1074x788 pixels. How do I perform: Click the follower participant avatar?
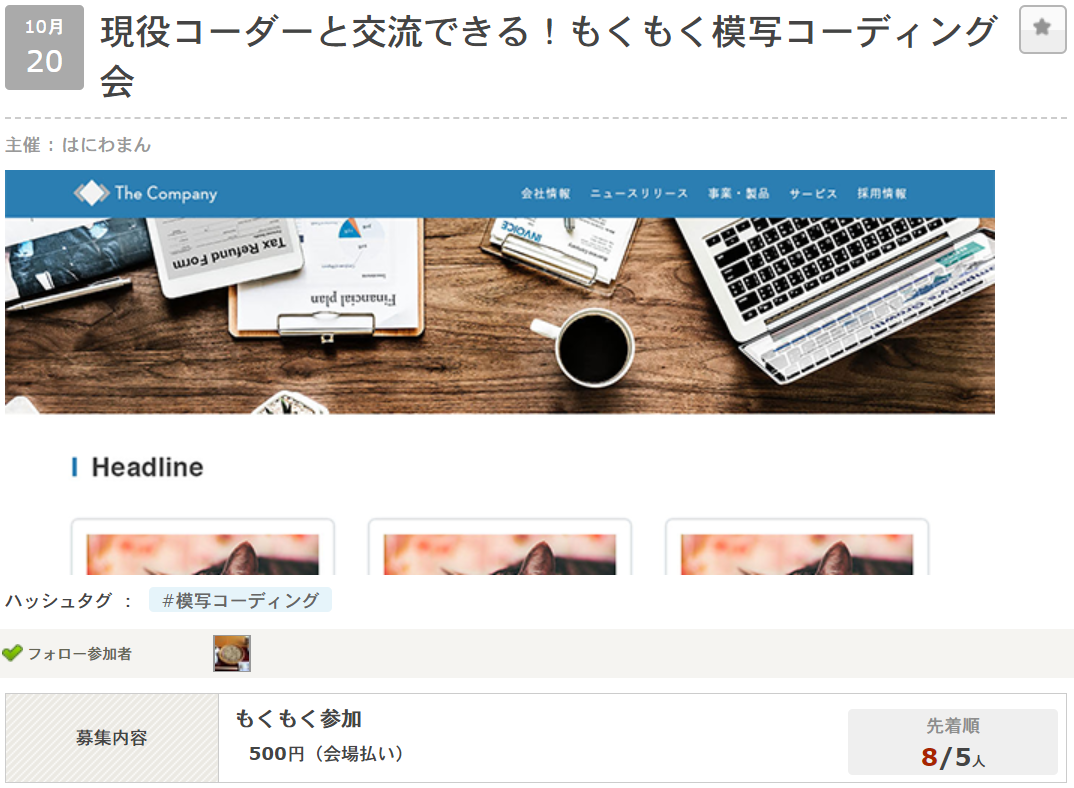(x=232, y=653)
